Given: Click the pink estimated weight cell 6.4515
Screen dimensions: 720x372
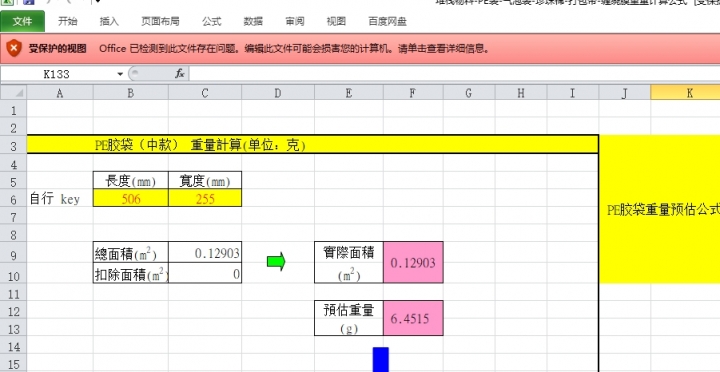Looking at the screenshot, I should (413, 318).
